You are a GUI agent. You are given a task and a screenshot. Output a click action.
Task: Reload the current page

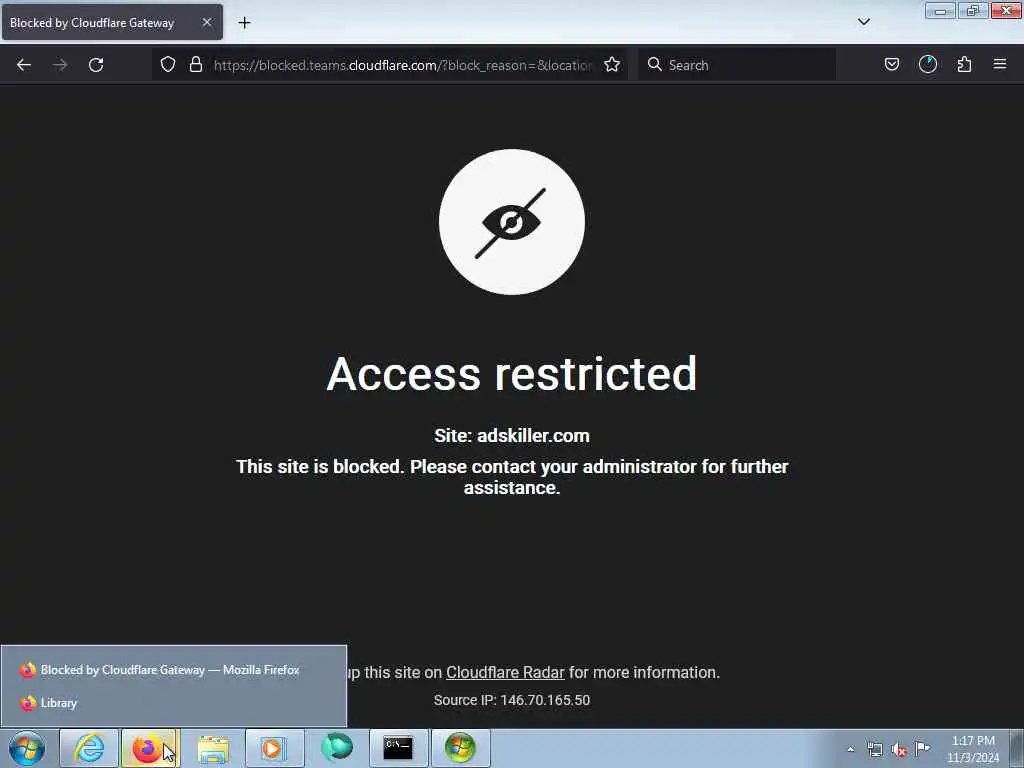[96, 65]
